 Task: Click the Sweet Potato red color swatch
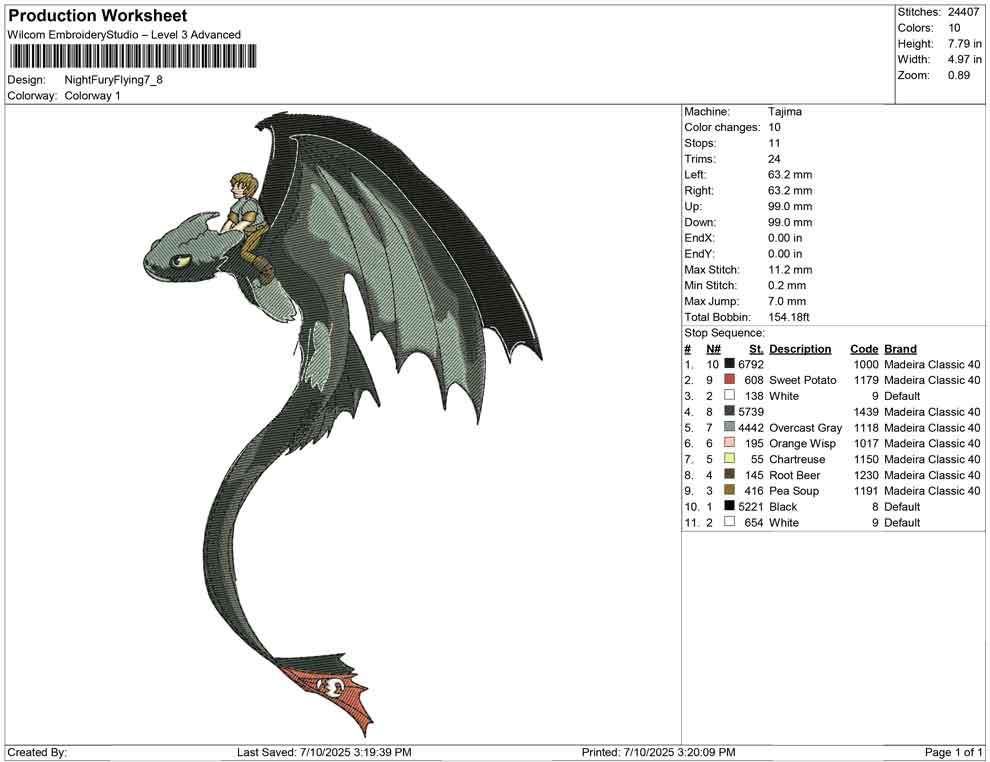729,379
